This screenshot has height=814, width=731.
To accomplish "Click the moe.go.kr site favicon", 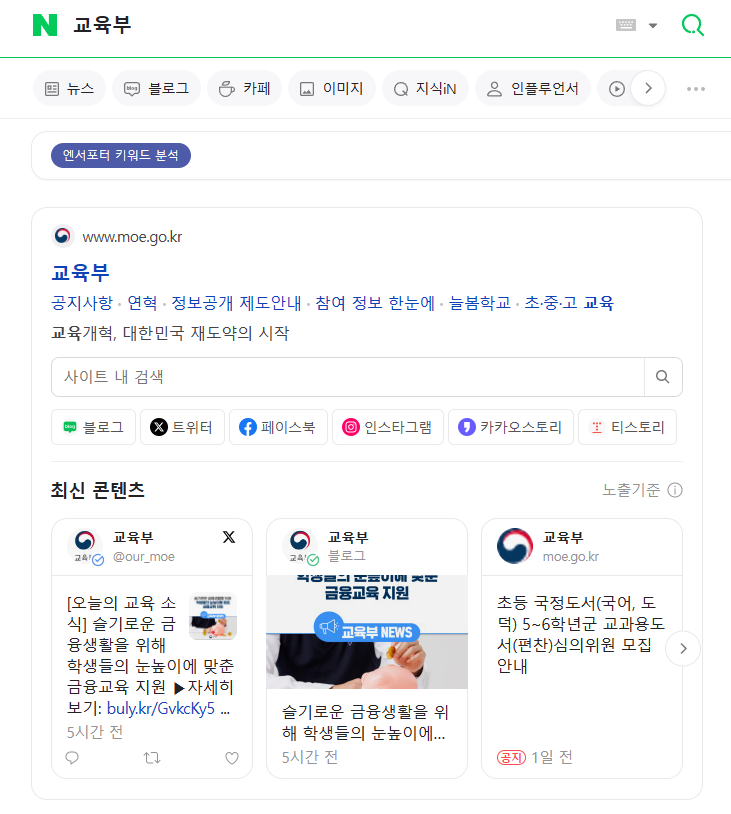I will (x=63, y=237).
